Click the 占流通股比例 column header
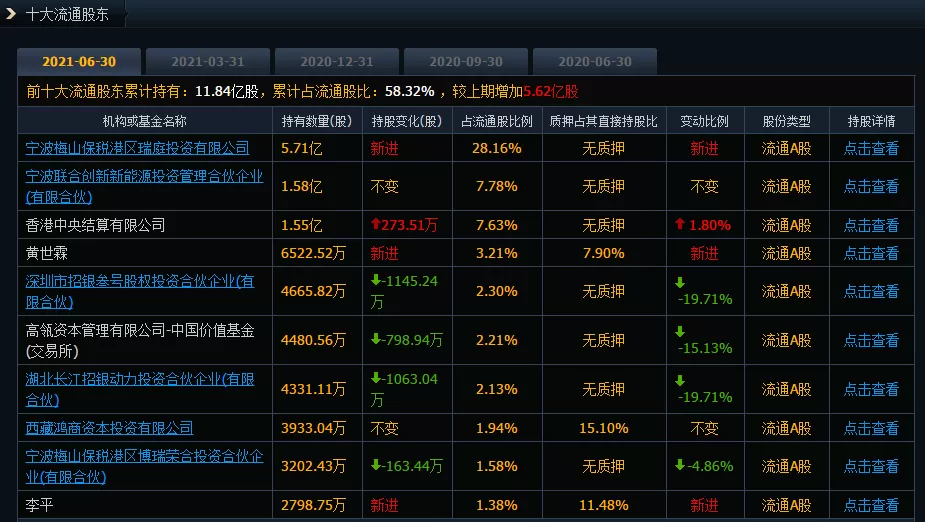925x522 pixels. click(497, 122)
